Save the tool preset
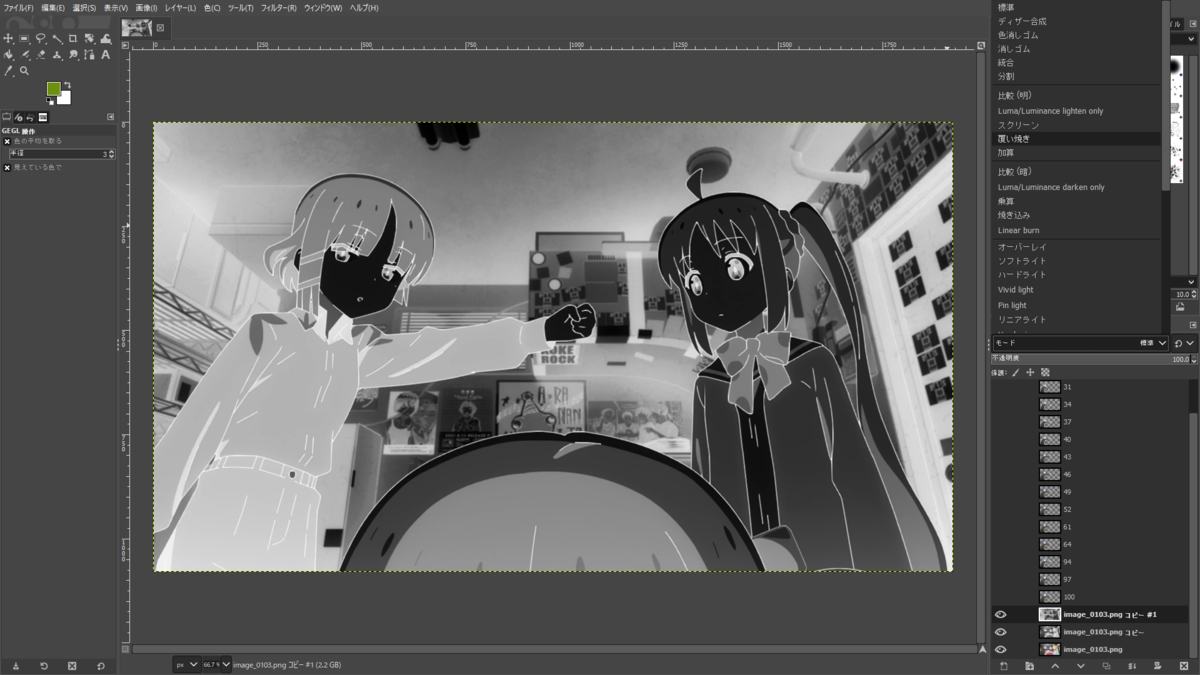The width and height of the screenshot is (1200, 675). tap(15, 666)
